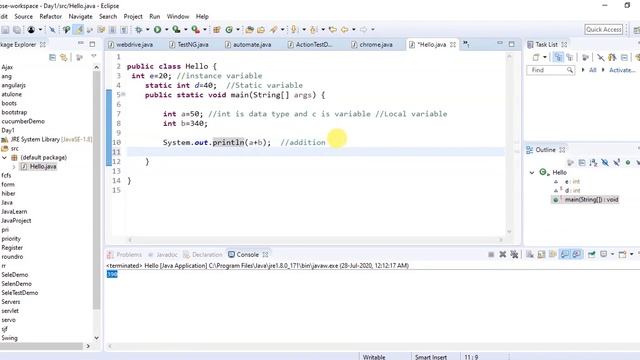Screen dimensions: 640x360
Task: Click Remove Launch X icon in console
Action: [x=502, y=254]
